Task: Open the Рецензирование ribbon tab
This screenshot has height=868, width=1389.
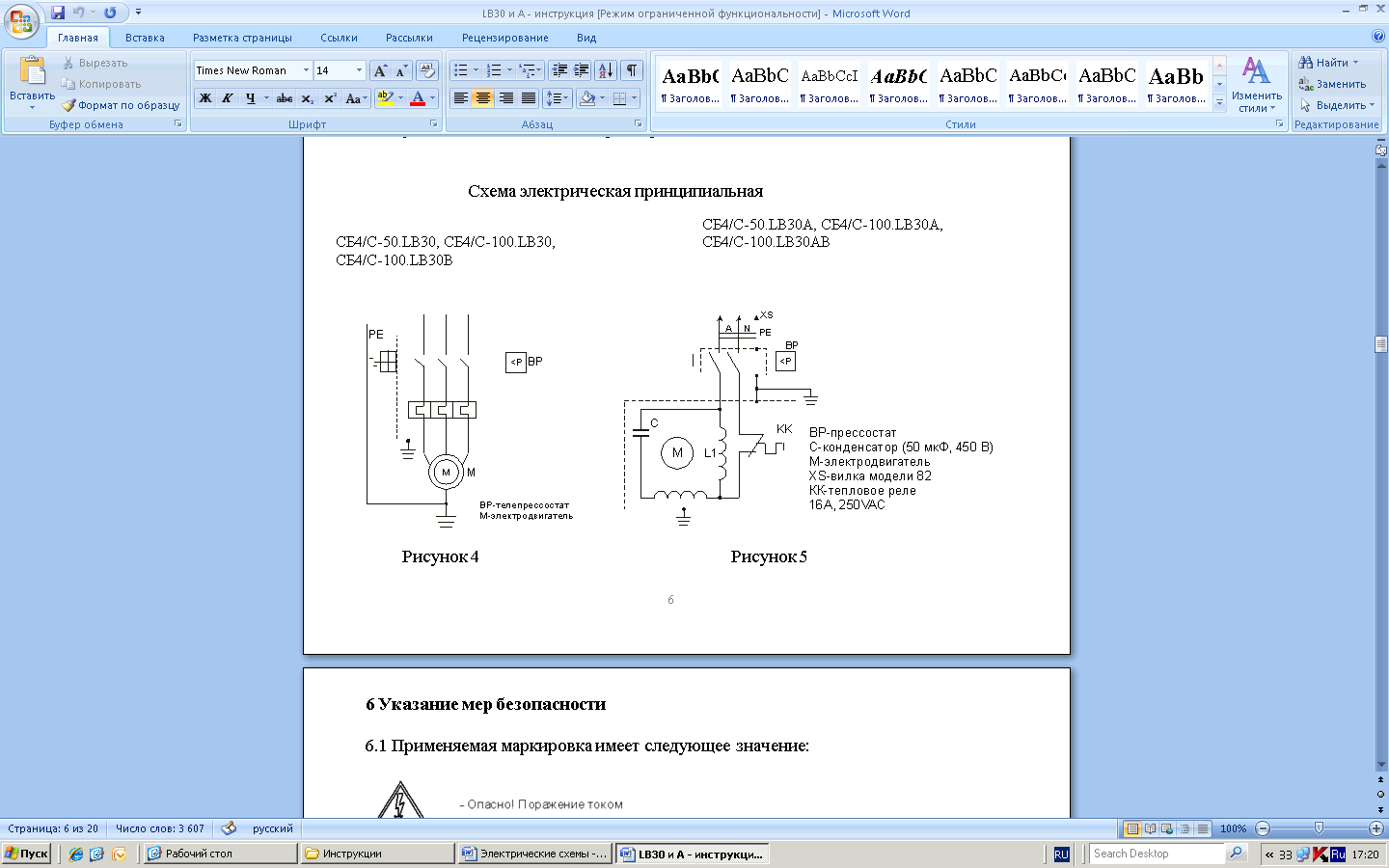Action: click(504, 38)
